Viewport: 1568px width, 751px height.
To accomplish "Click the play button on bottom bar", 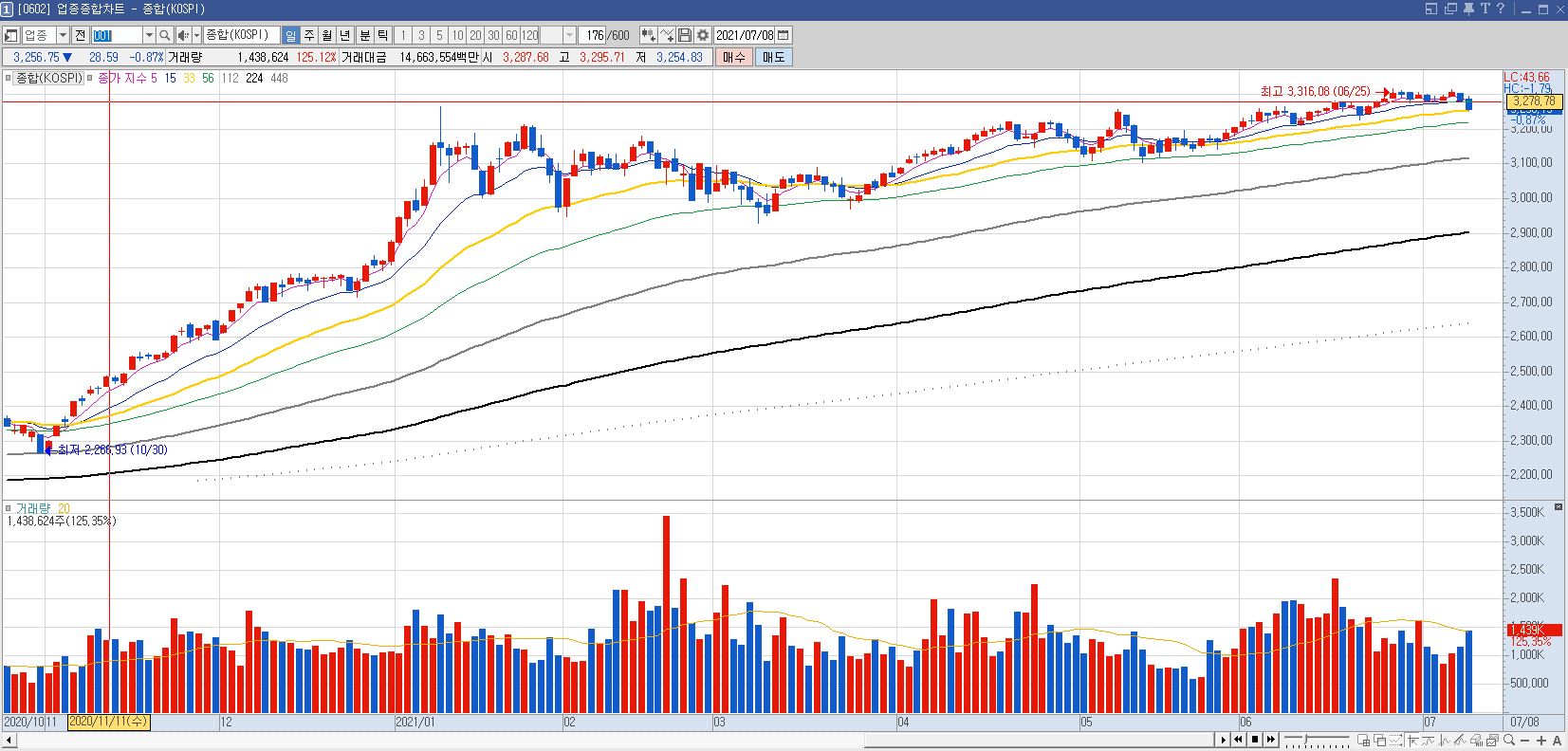I will (1223, 740).
